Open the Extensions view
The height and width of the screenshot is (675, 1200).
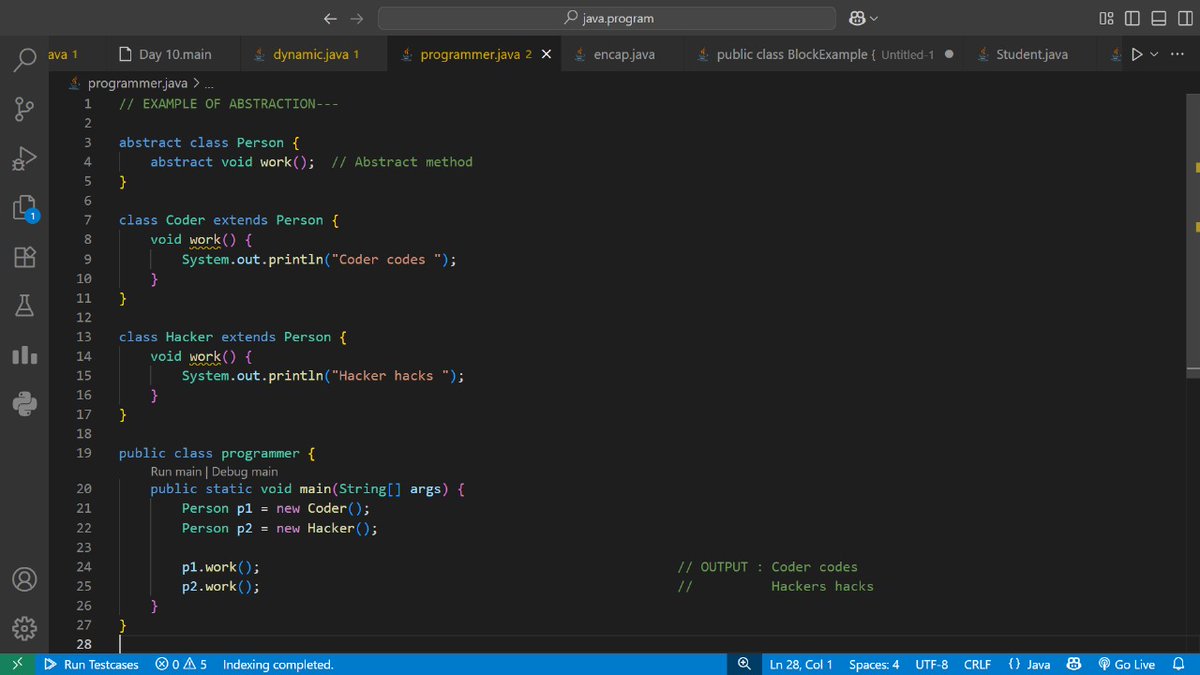click(25, 257)
